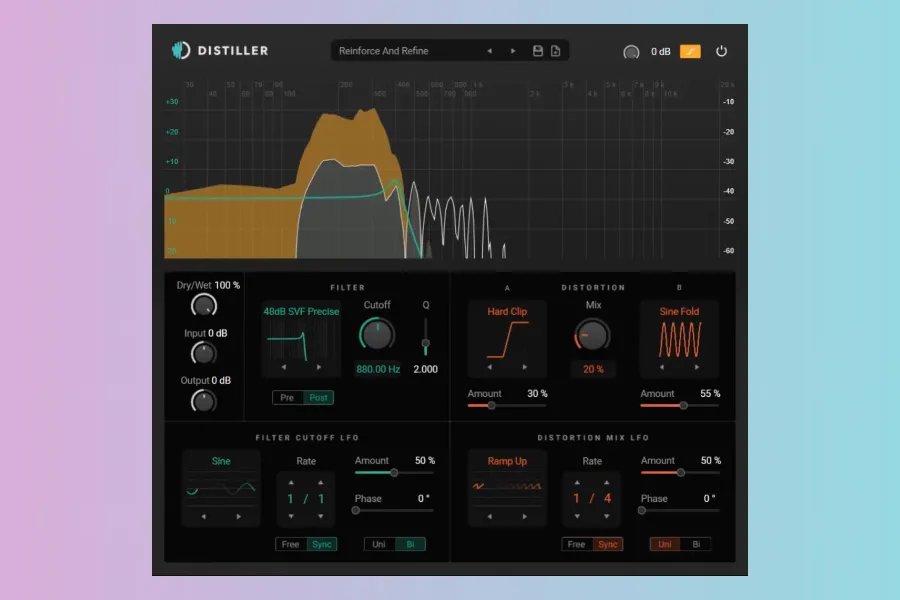Image resolution: width=900 pixels, height=600 pixels.
Task: Select previous filter type arrow
Action: tap(284, 367)
